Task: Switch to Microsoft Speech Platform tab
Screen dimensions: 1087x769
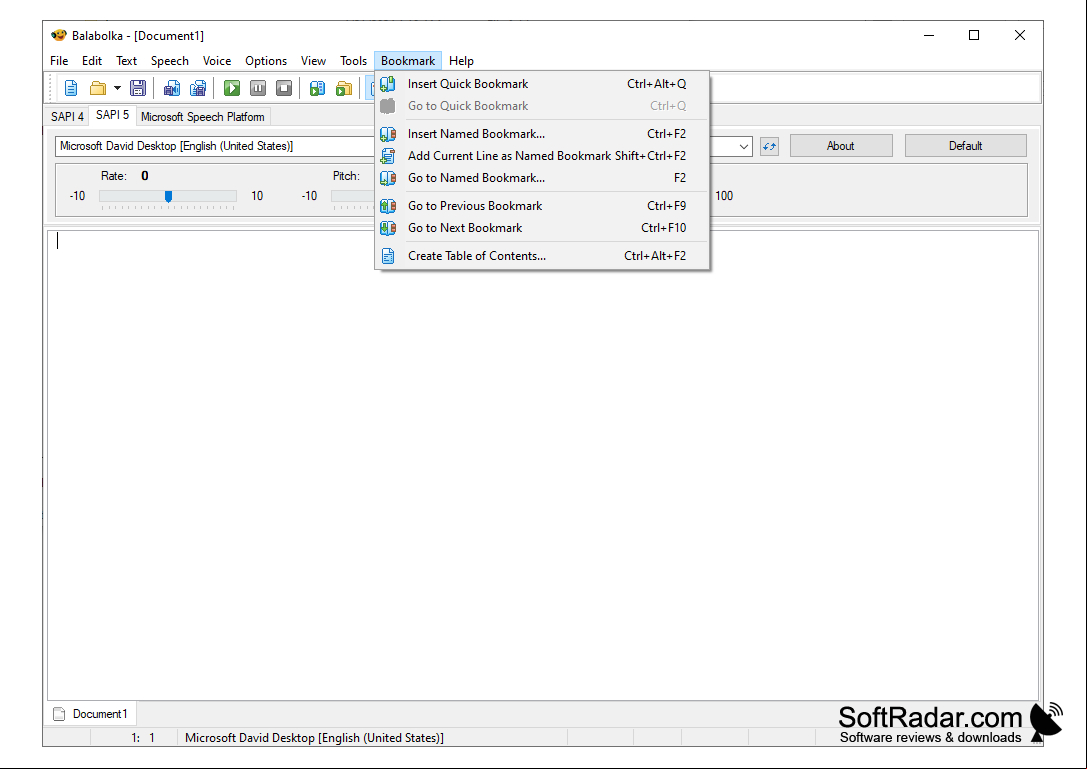Action: point(202,116)
